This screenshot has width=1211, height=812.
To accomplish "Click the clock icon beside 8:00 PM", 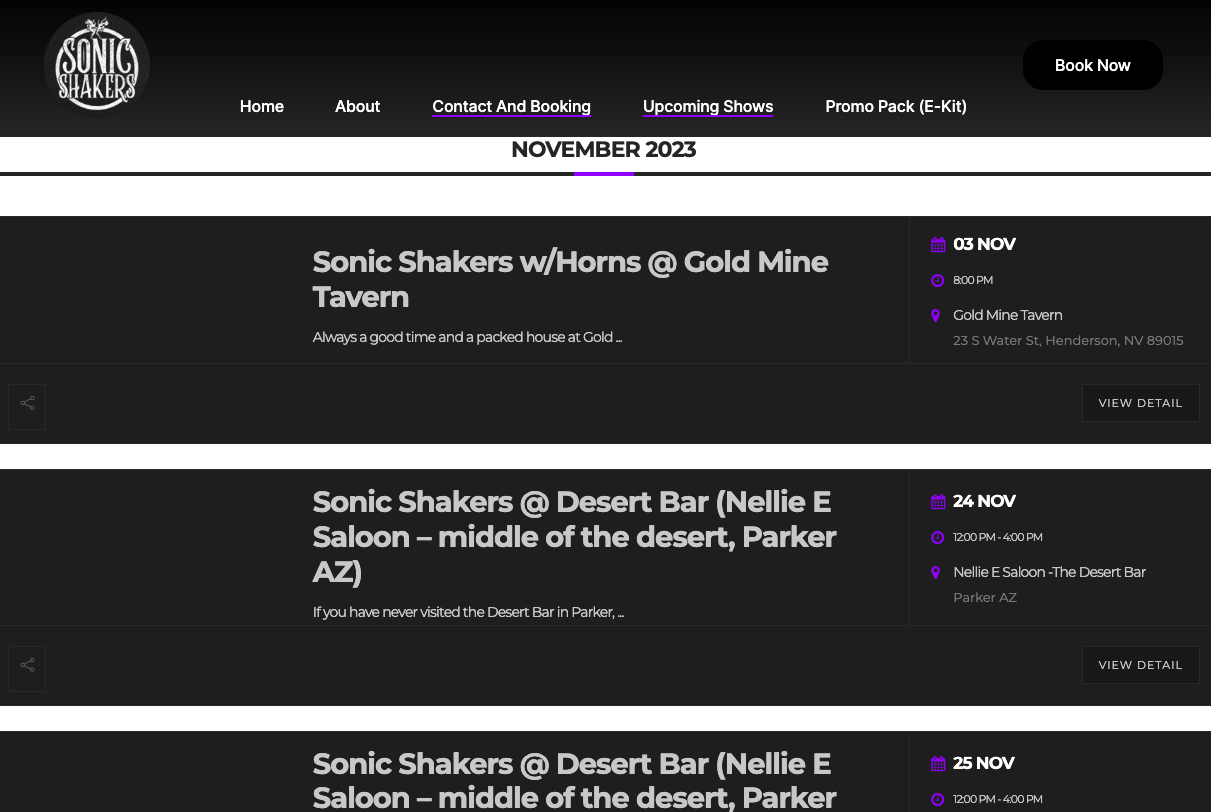I will pos(938,281).
